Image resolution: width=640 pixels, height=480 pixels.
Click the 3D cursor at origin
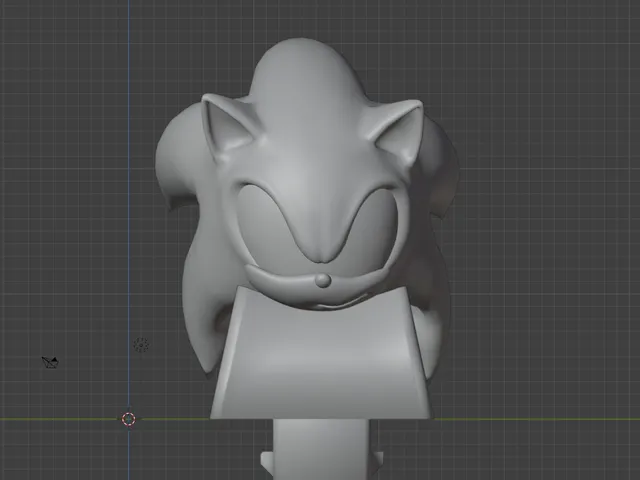(x=129, y=419)
